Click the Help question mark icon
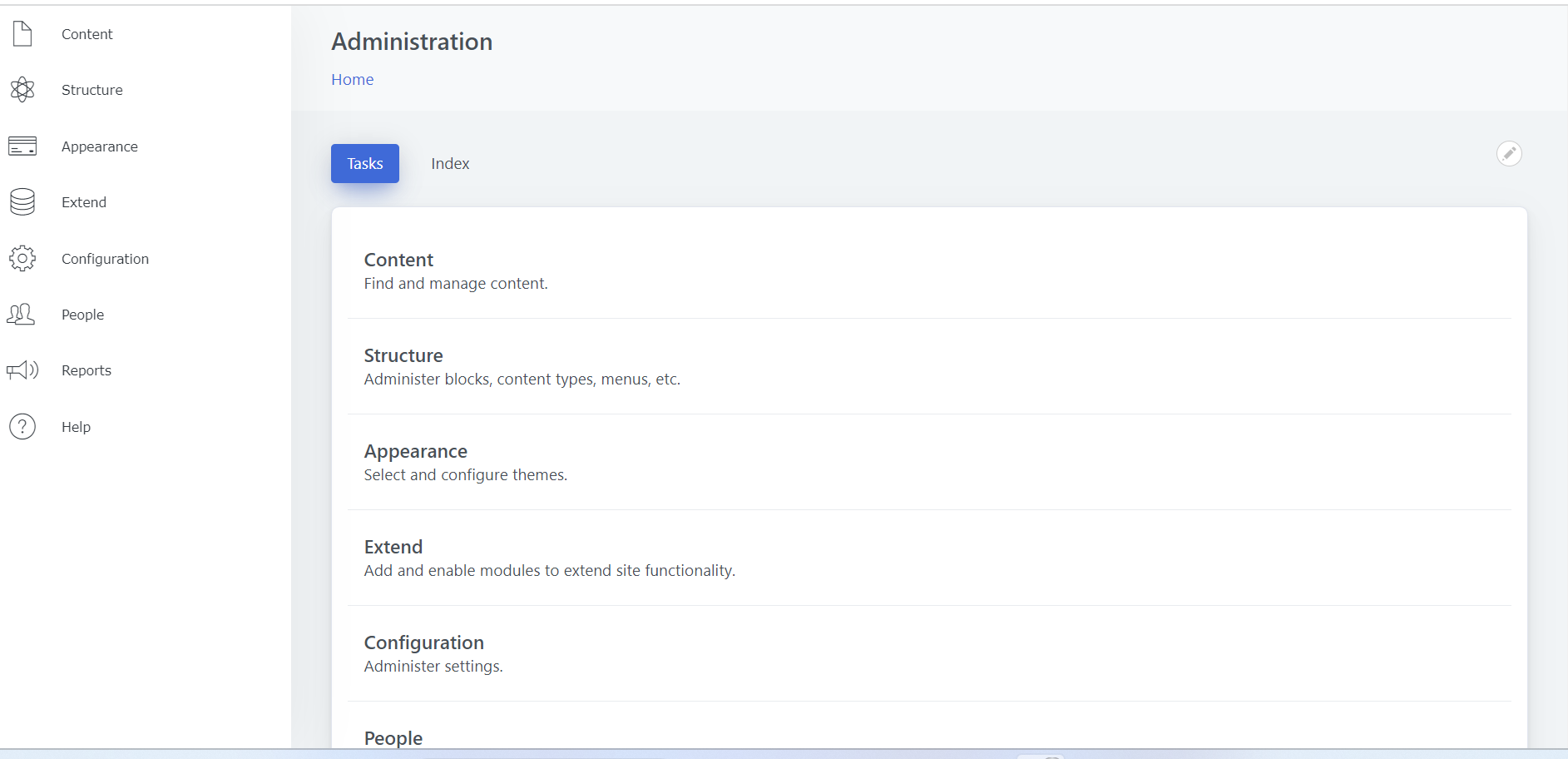The width and height of the screenshot is (1568, 759). tap(22, 426)
